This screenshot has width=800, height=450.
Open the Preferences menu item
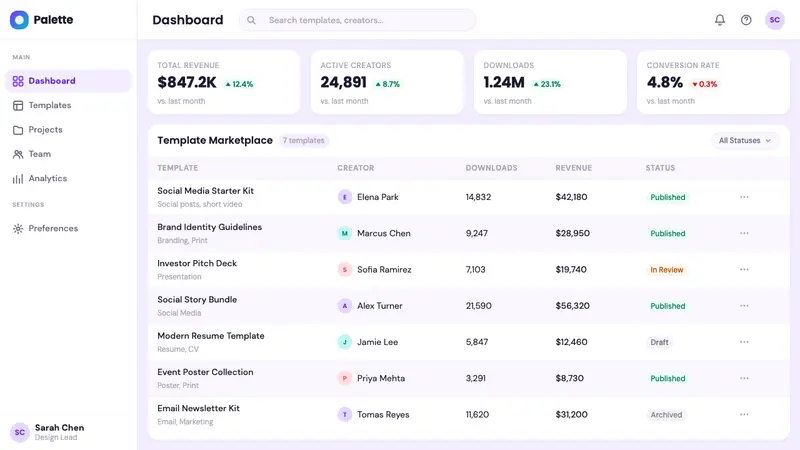coord(68,229)
